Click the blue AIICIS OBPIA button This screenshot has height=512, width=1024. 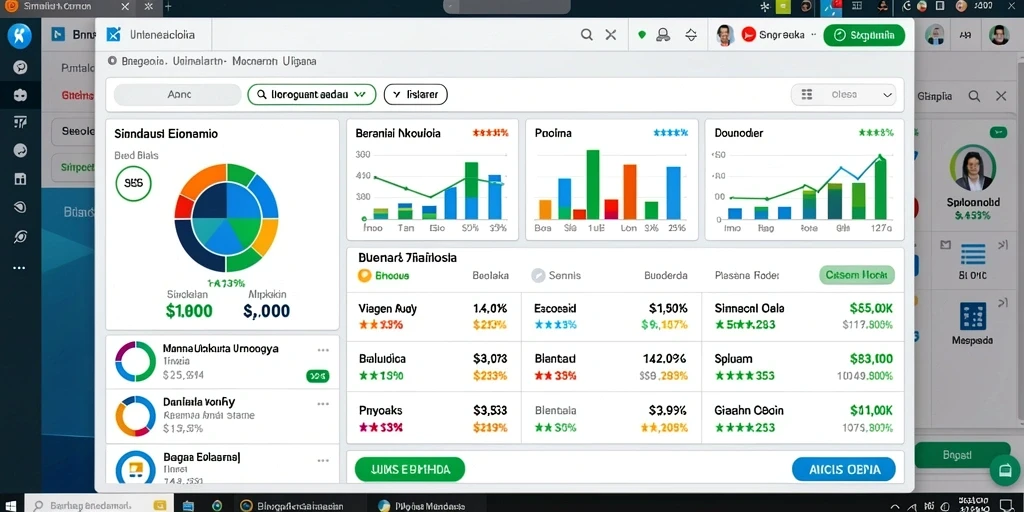tap(844, 470)
